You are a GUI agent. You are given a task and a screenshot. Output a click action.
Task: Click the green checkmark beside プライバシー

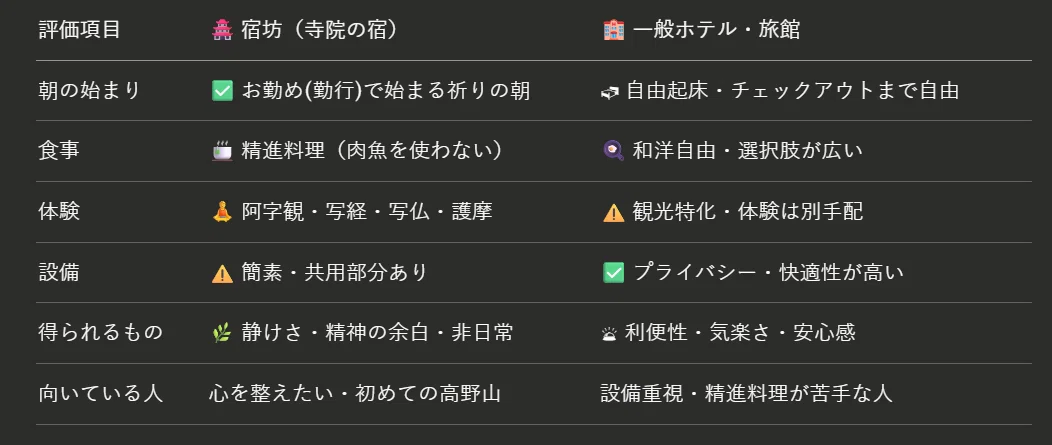613,273
